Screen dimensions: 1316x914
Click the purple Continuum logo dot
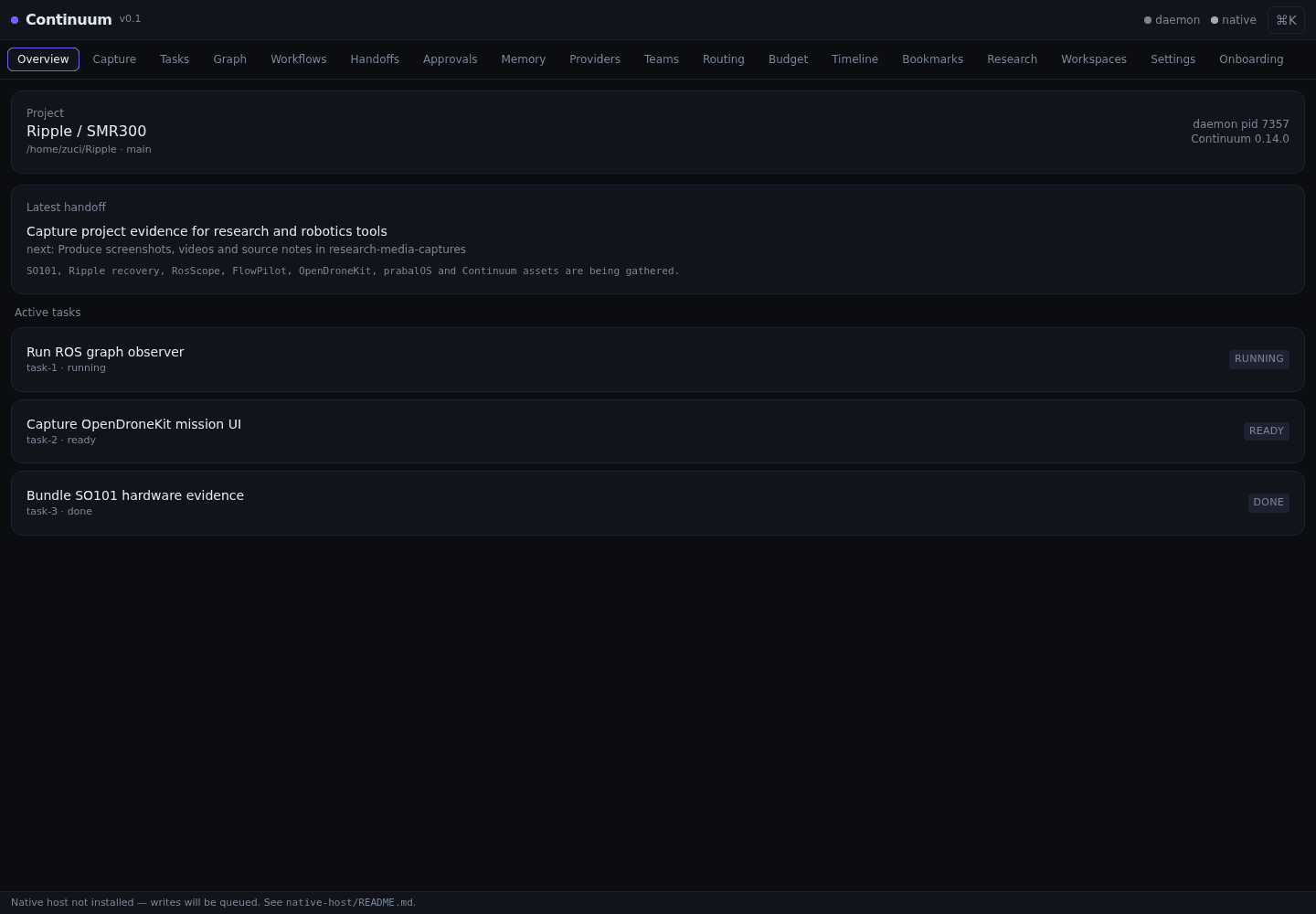(15, 20)
